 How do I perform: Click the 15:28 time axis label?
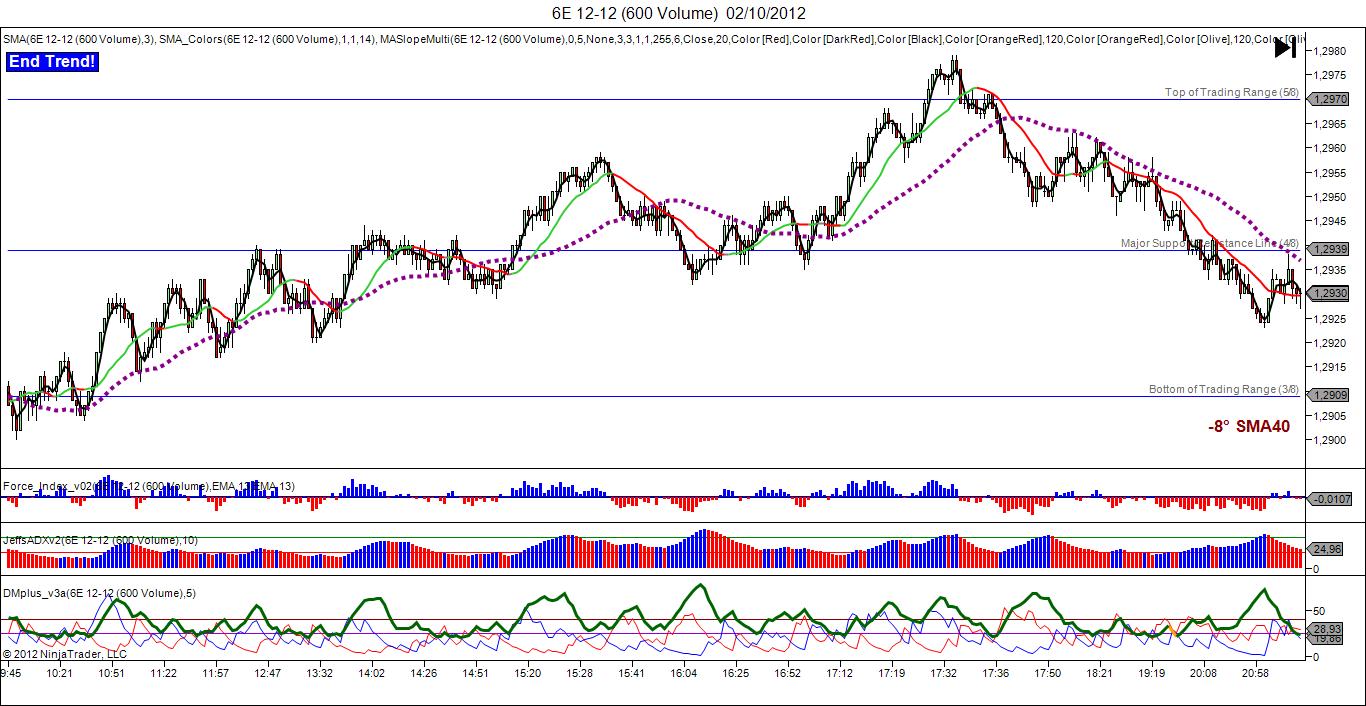point(579,674)
